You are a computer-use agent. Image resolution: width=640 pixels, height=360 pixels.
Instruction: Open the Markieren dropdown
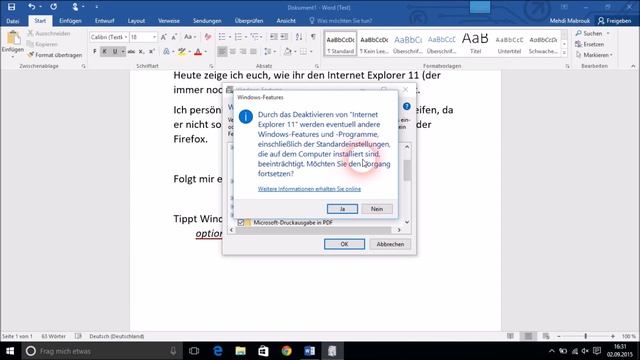tap(593, 55)
